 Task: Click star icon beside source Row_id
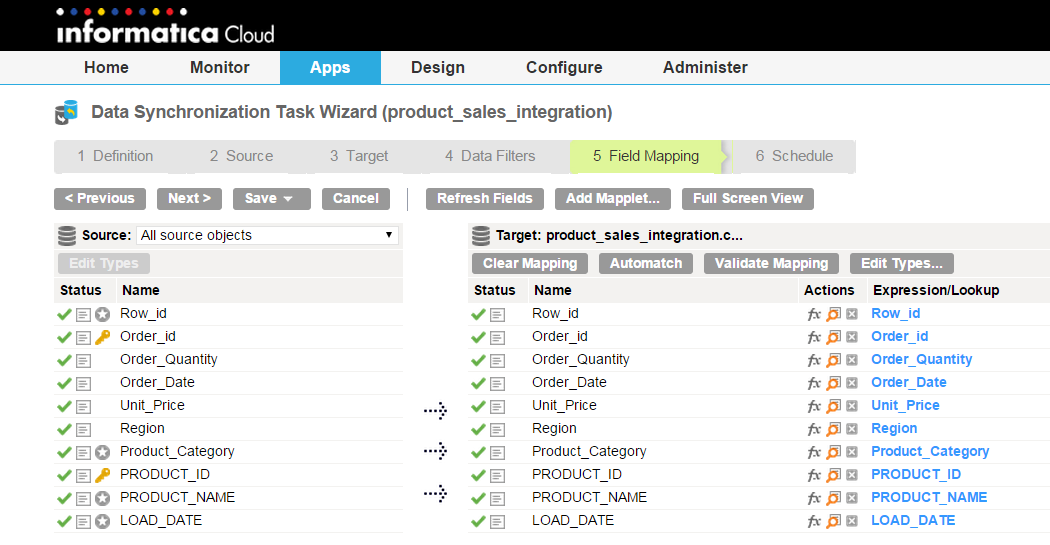point(102,314)
